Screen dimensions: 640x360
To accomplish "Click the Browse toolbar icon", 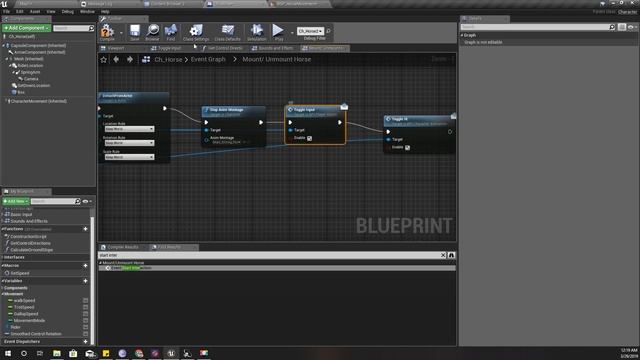I will (x=152, y=32).
